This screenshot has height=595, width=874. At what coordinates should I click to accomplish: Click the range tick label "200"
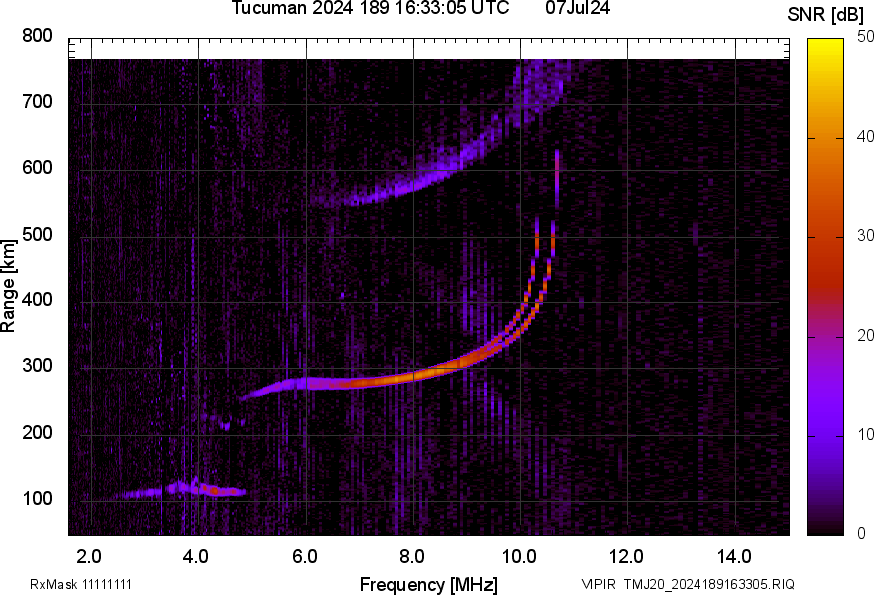(37, 432)
